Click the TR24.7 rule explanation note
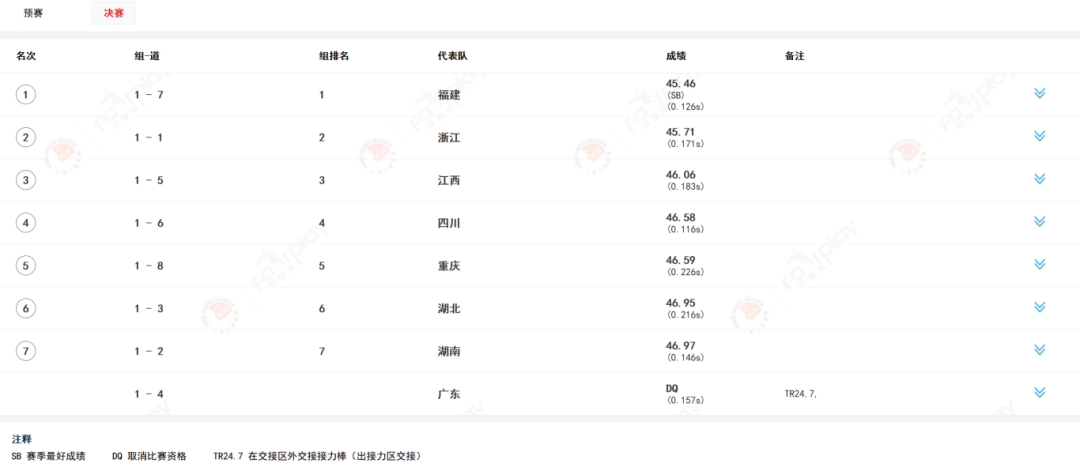Image resolution: width=1080 pixels, height=467 pixels. pyautogui.click(x=318, y=456)
